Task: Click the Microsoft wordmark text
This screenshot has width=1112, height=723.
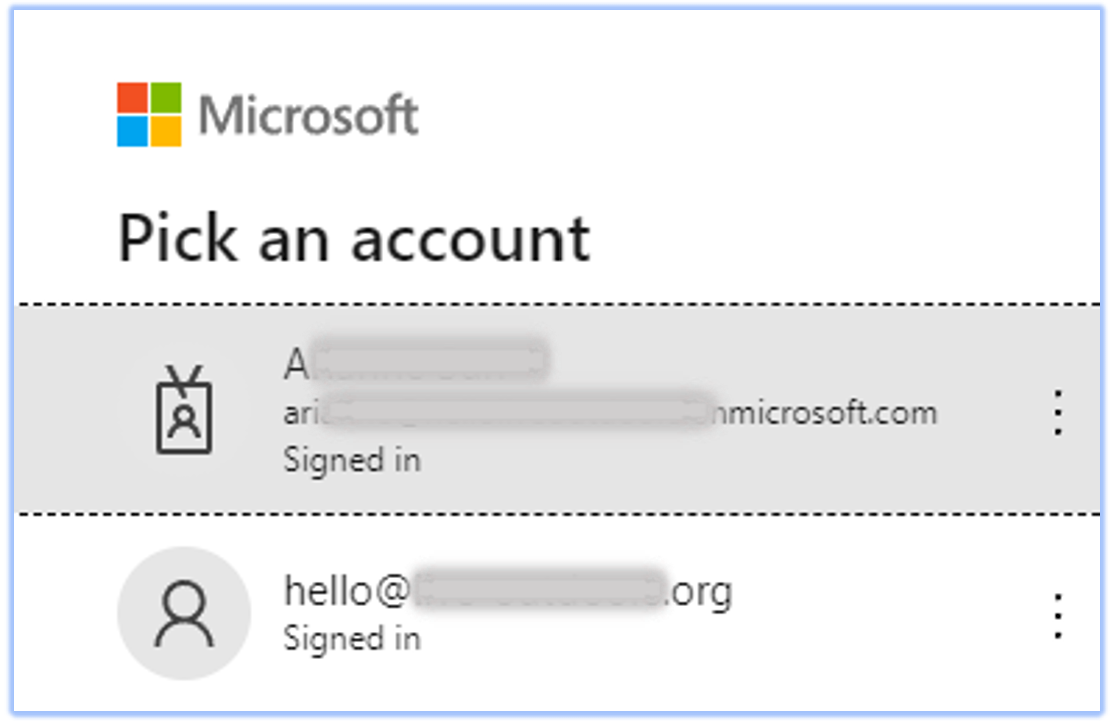Action: [308, 115]
